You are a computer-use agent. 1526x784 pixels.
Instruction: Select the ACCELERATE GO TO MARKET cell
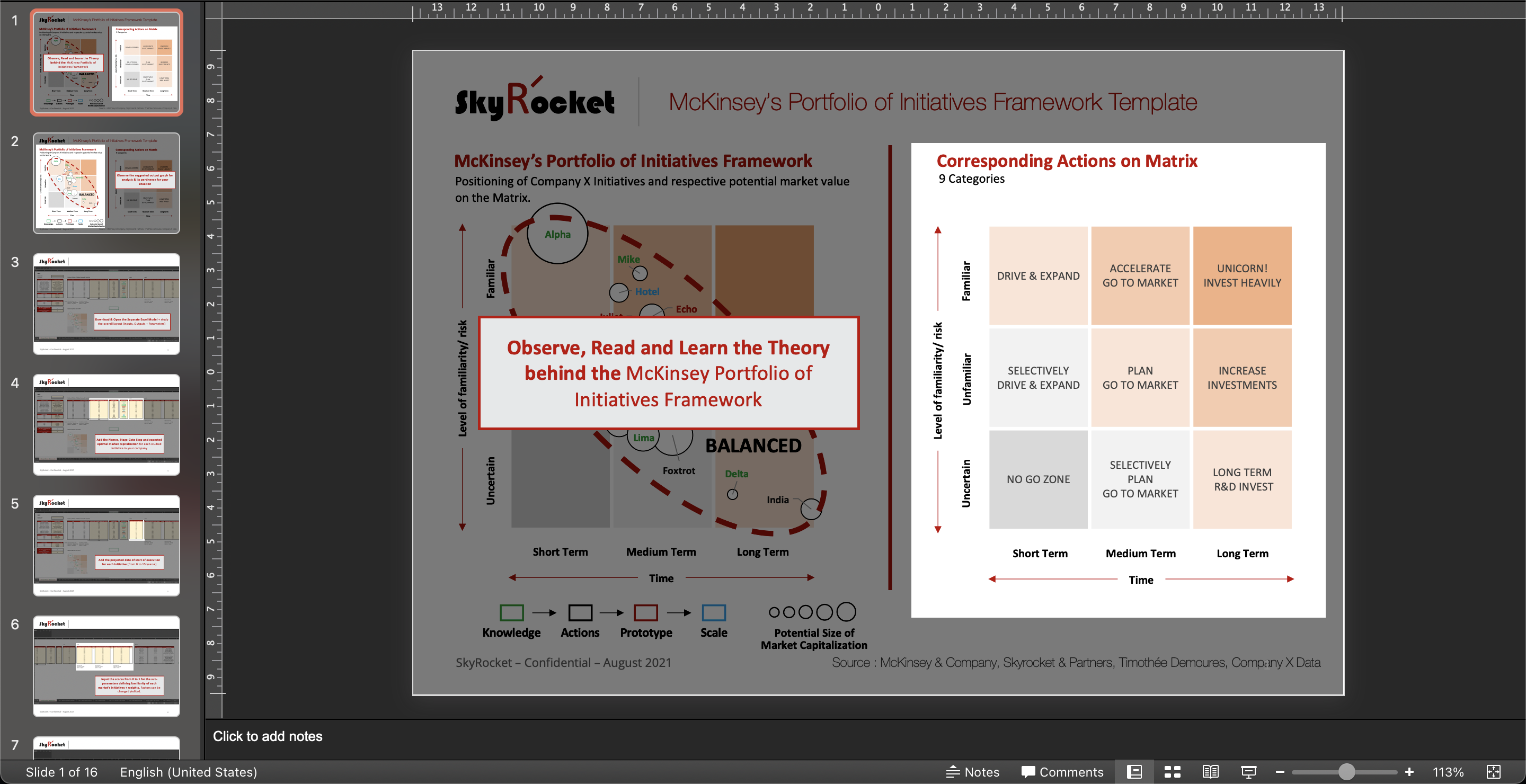tap(1140, 275)
